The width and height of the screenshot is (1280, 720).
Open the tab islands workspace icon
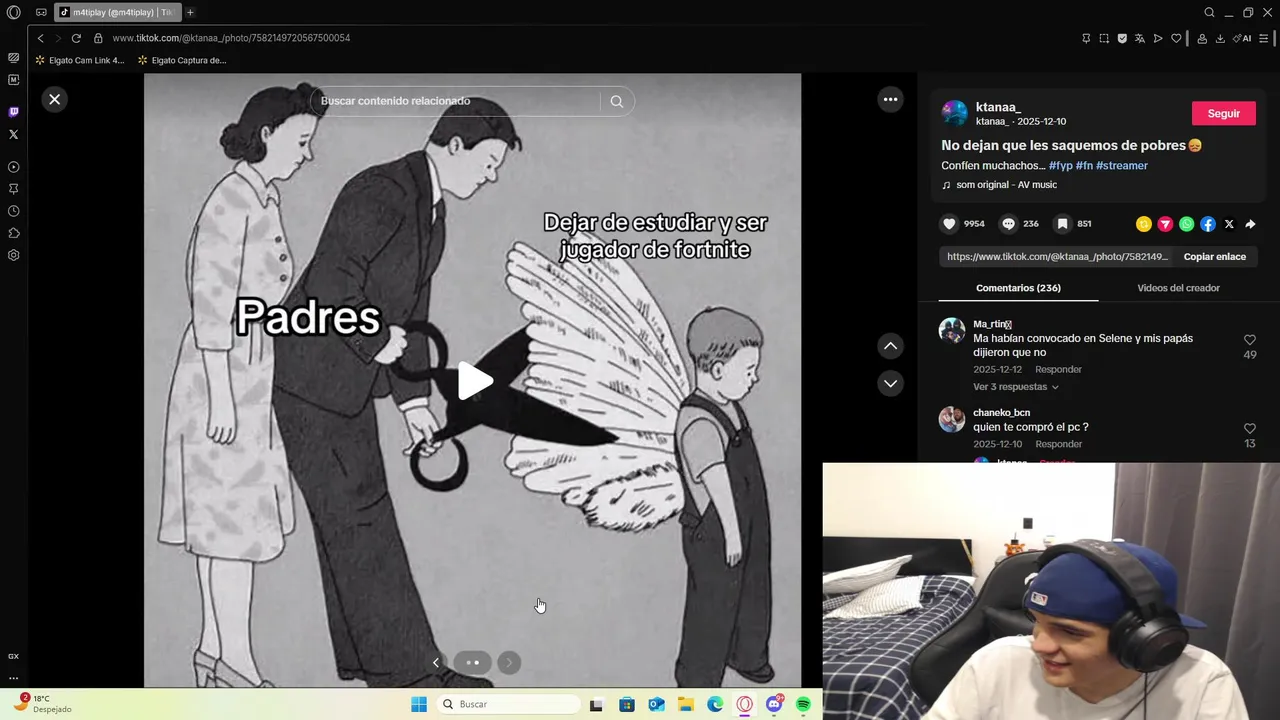click(x=41, y=12)
